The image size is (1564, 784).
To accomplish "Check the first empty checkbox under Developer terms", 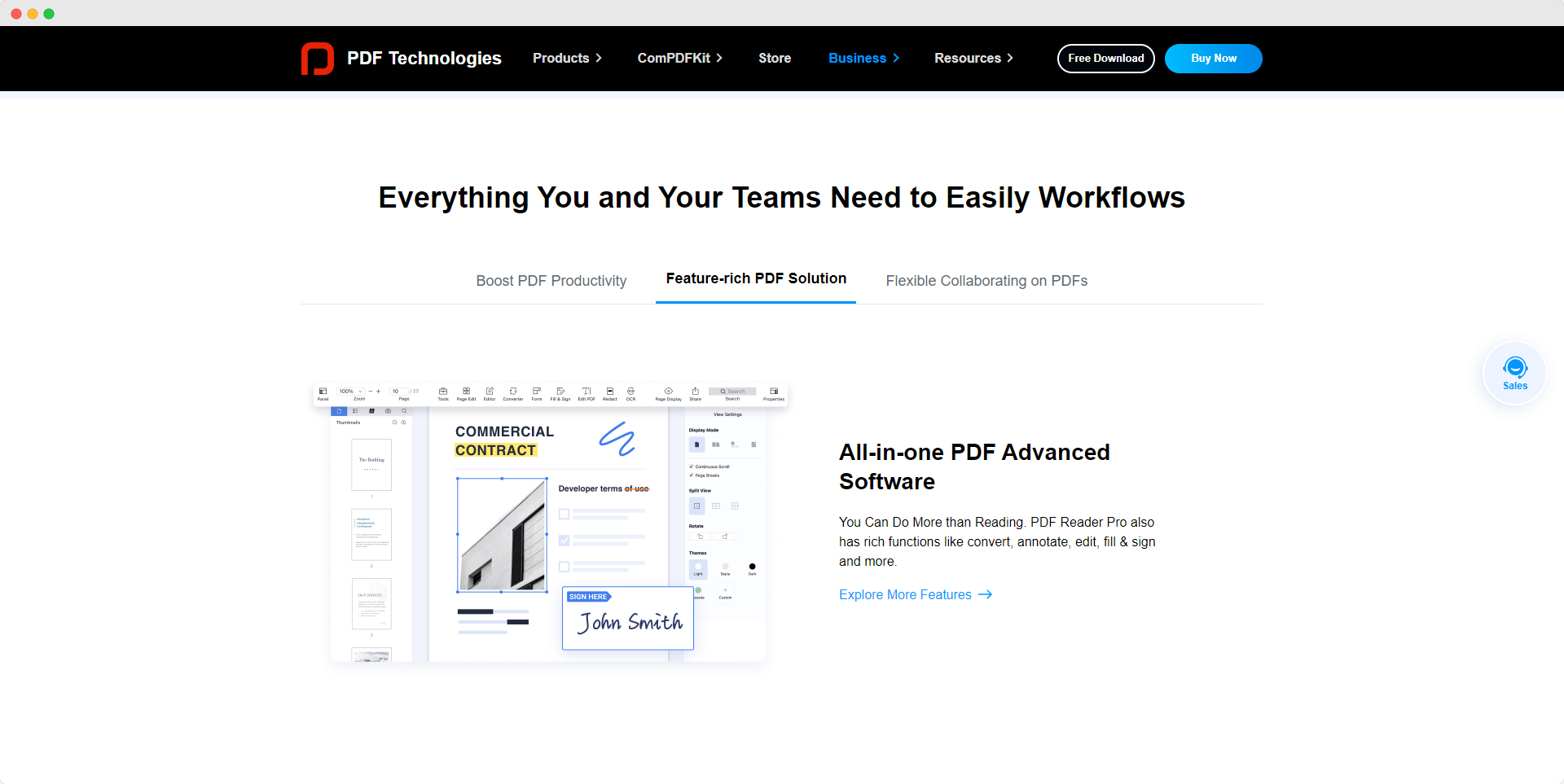I will pyautogui.click(x=564, y=515).
